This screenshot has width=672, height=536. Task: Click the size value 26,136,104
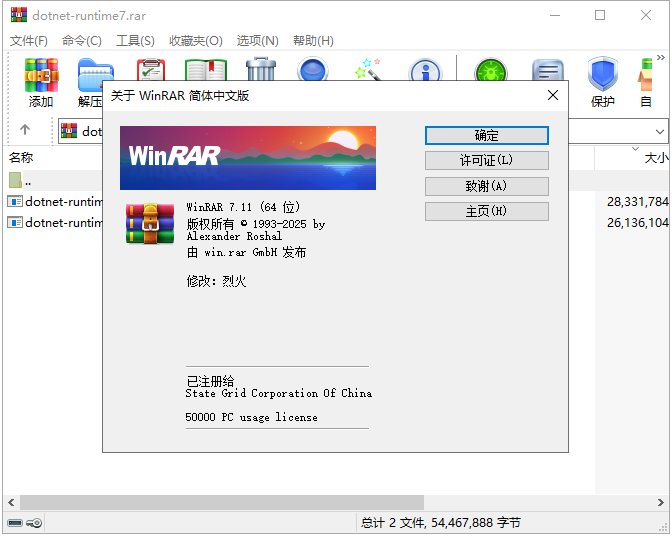pyautogui.click(x=638, y=222)
